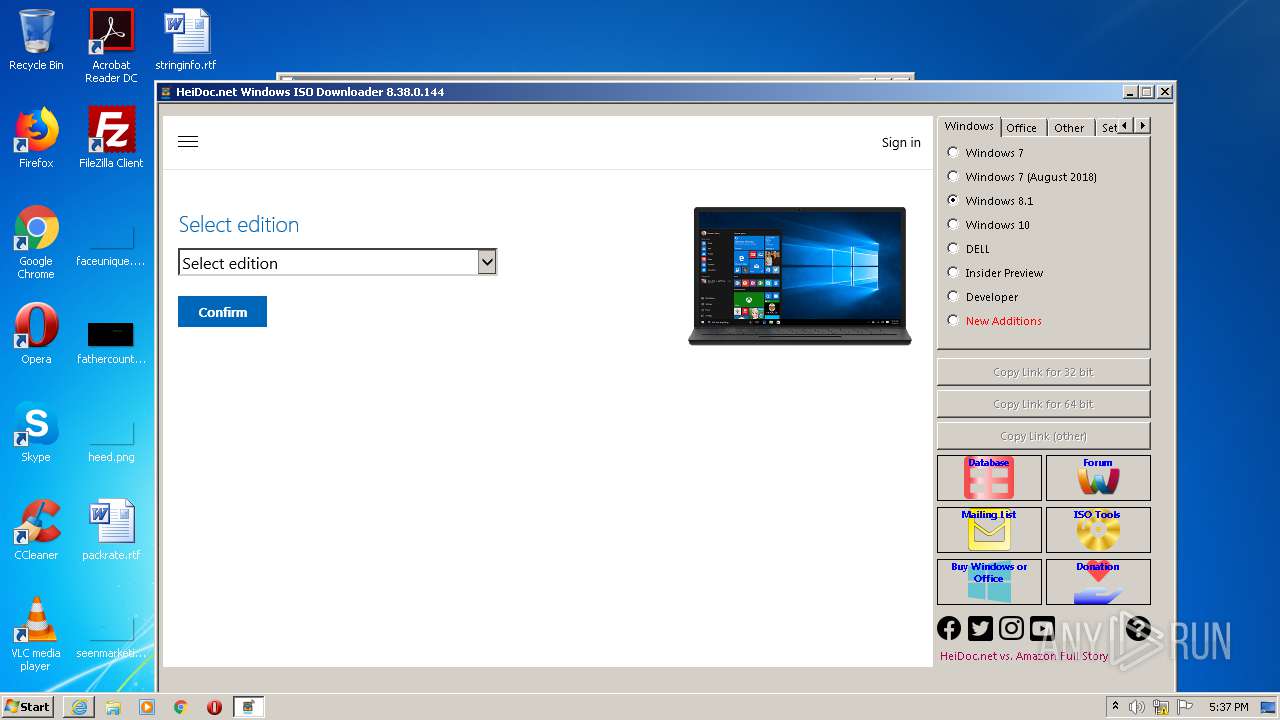1280x720 pixels.
Task: Open Internet Explorer in taskbar
Action: [79, 707]
